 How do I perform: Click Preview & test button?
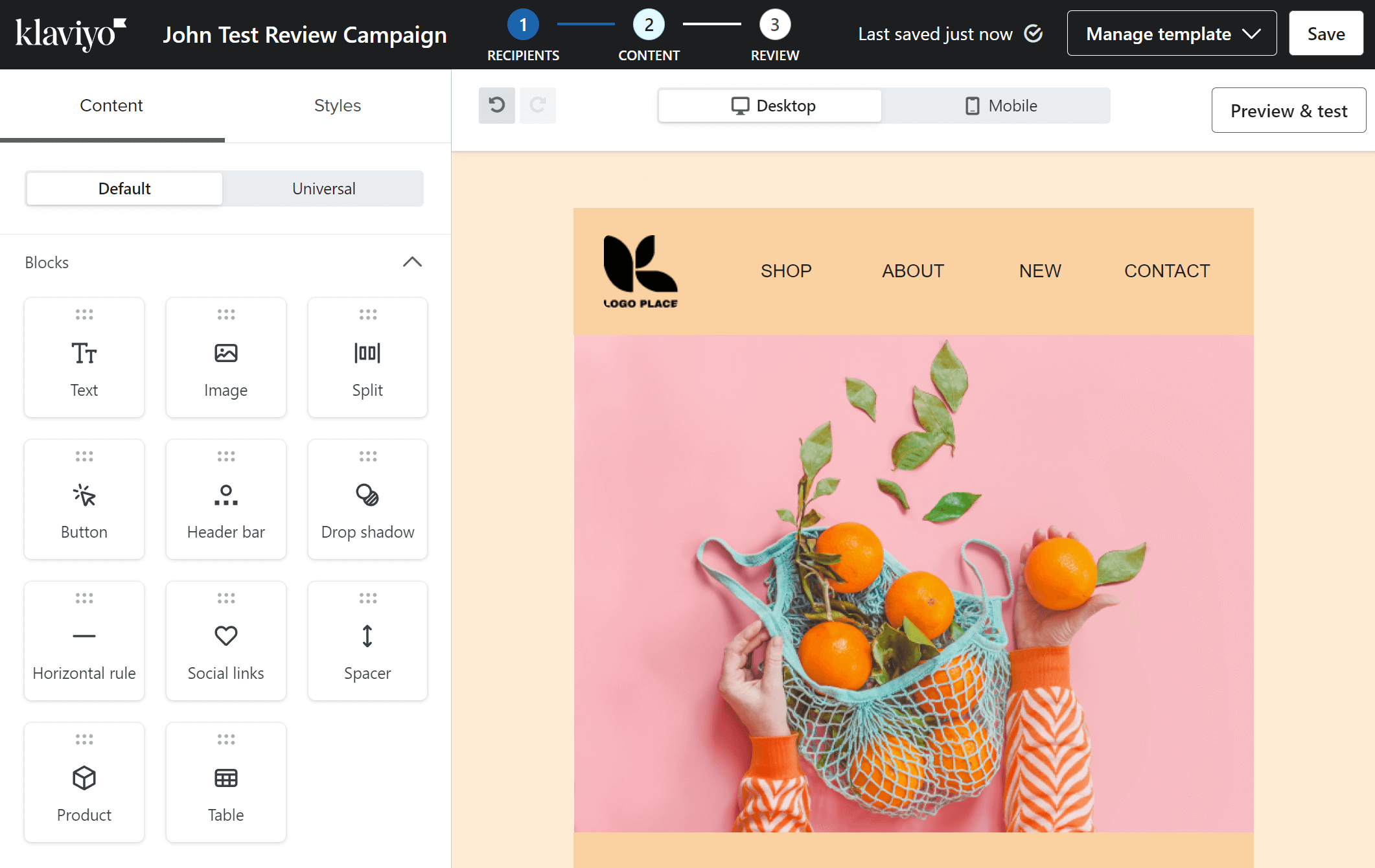click(1288, 110)
